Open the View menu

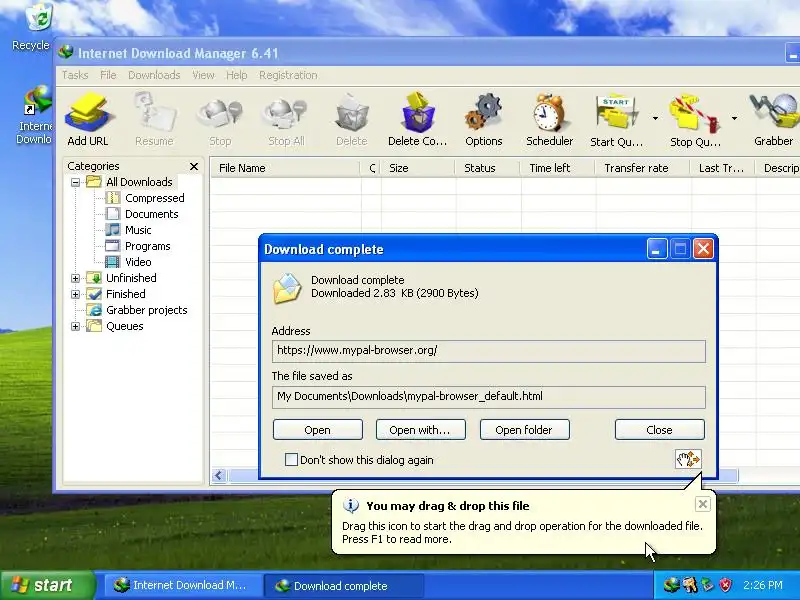coord(203,75)
